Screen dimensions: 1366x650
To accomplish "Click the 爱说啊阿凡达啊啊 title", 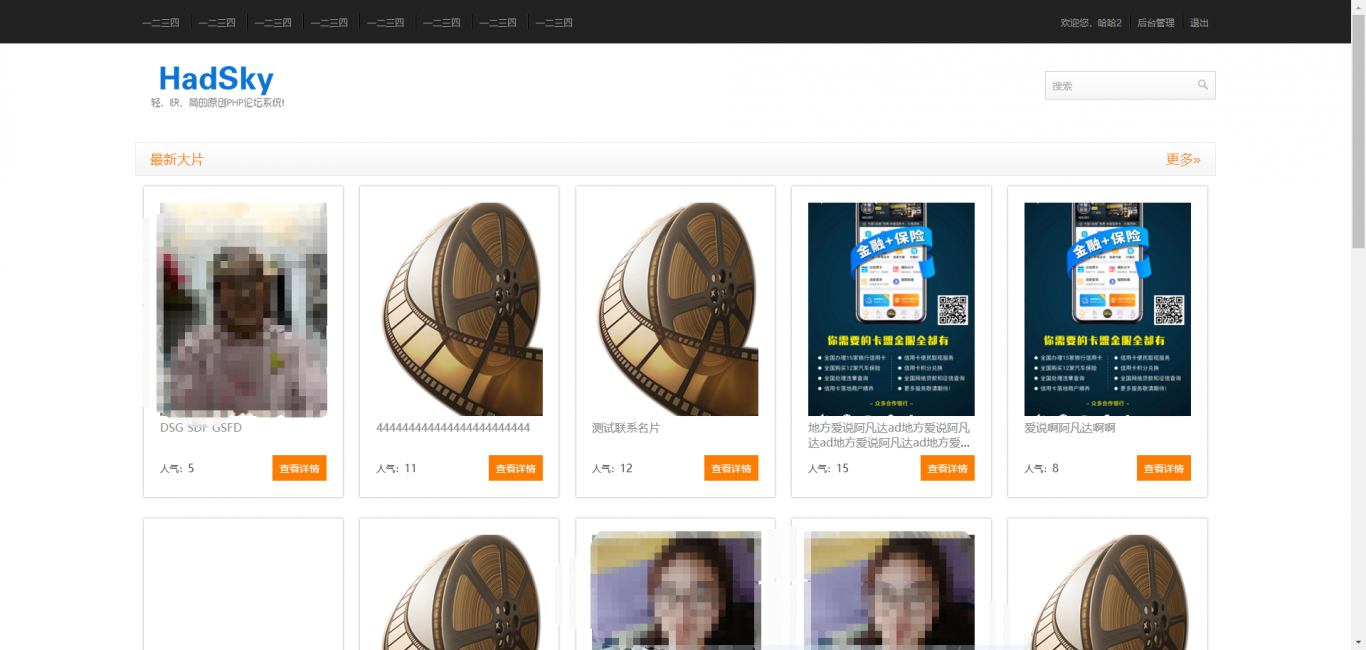I will pos(1069,428).
